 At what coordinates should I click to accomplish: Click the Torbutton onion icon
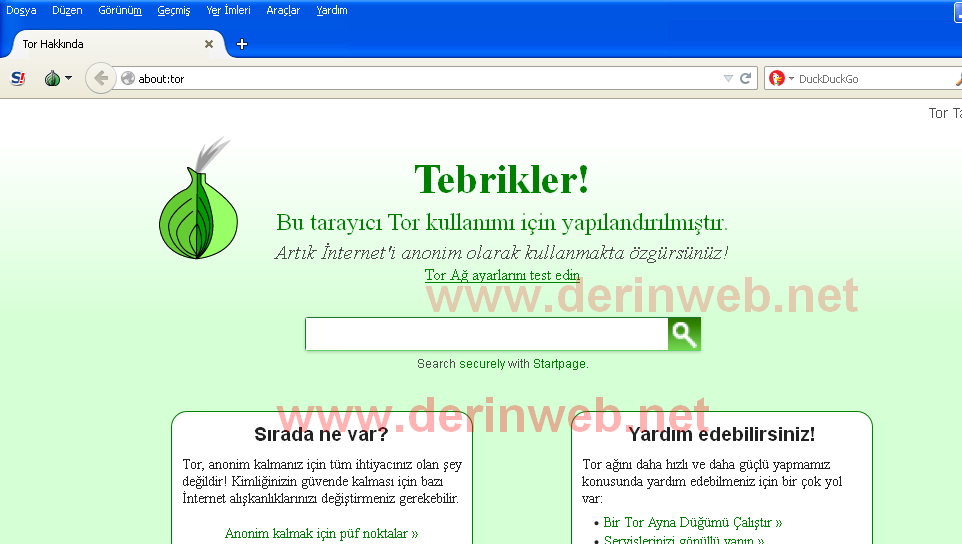click(52, 79)
